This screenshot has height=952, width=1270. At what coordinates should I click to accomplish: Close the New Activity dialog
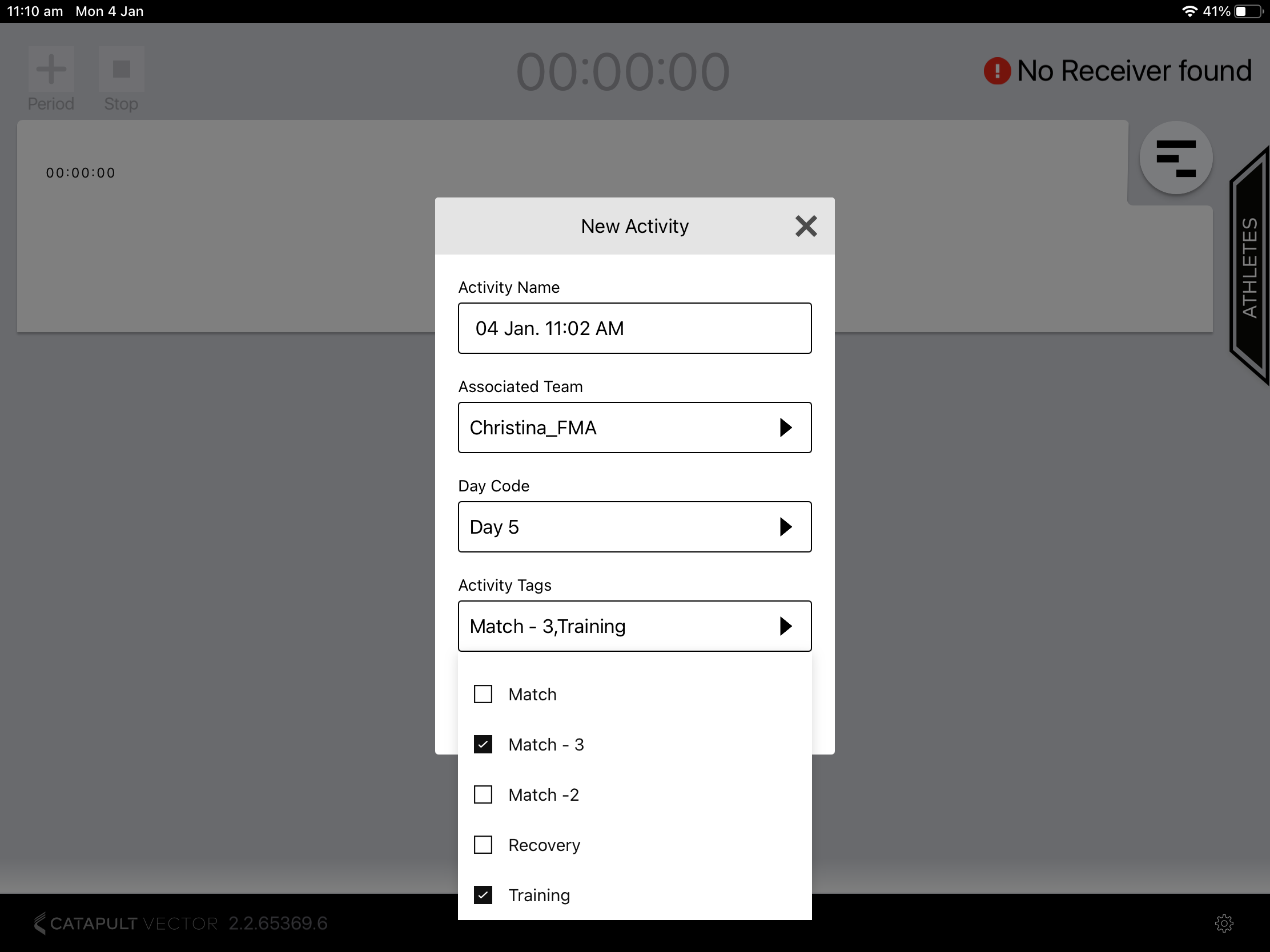click(x=806, y=226)
